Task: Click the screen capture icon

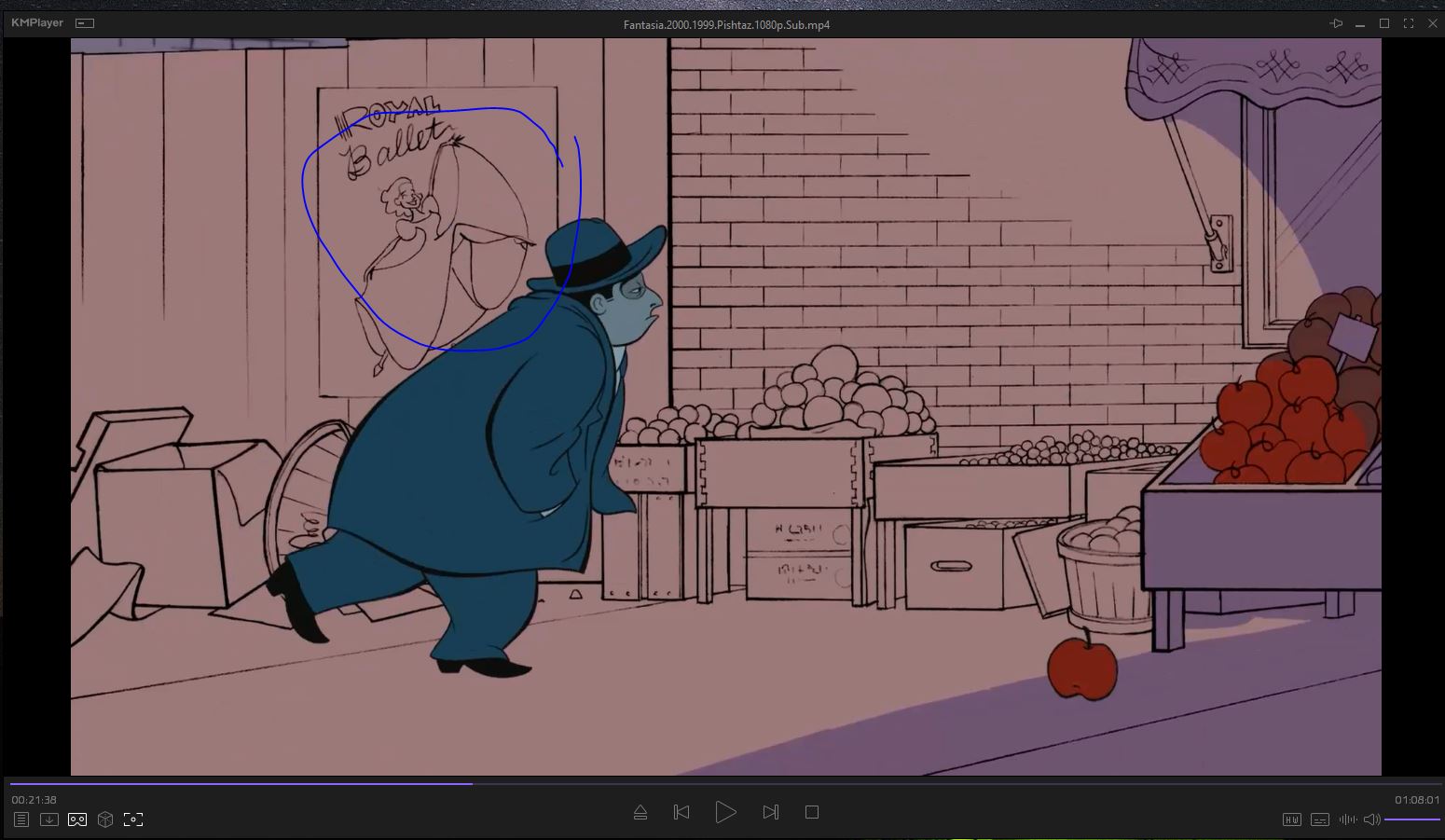Action: point(133,819)
